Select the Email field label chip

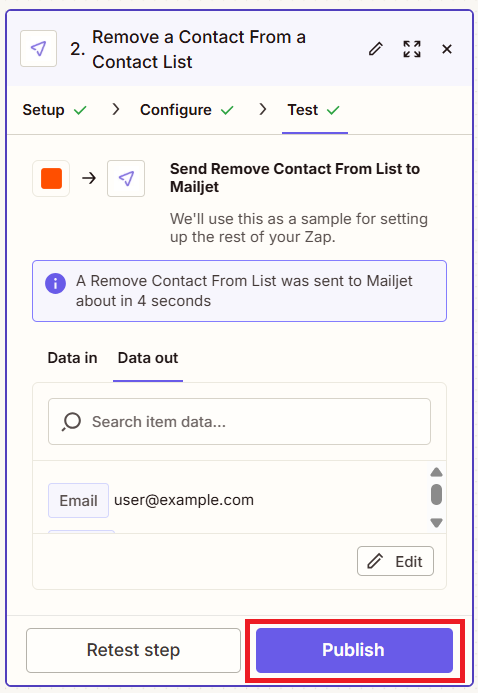[78, 500]
